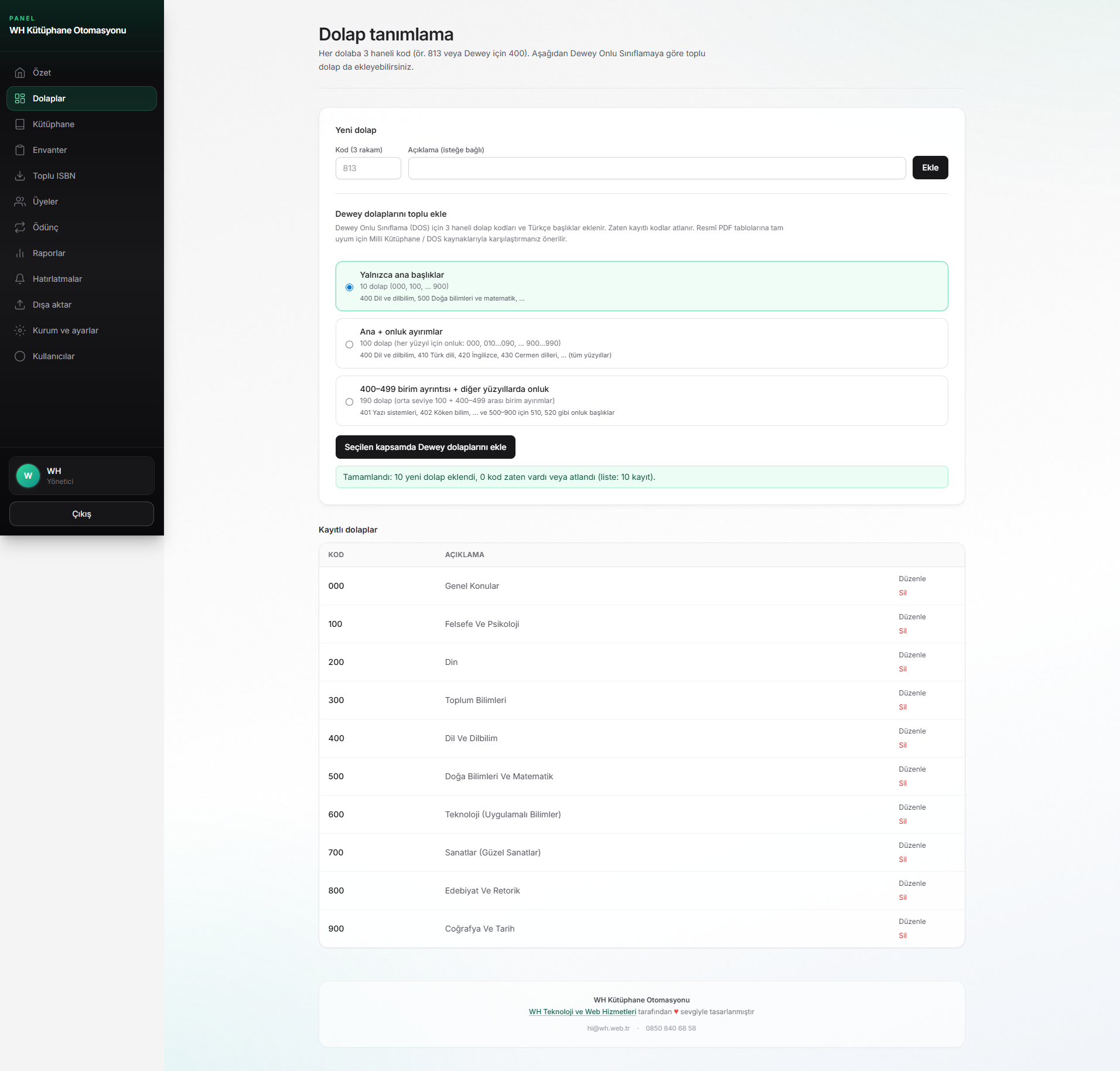Click the Raporlar bar chart icon
The height and width of the screenshot is (1071, 1120).
[20, 253]
